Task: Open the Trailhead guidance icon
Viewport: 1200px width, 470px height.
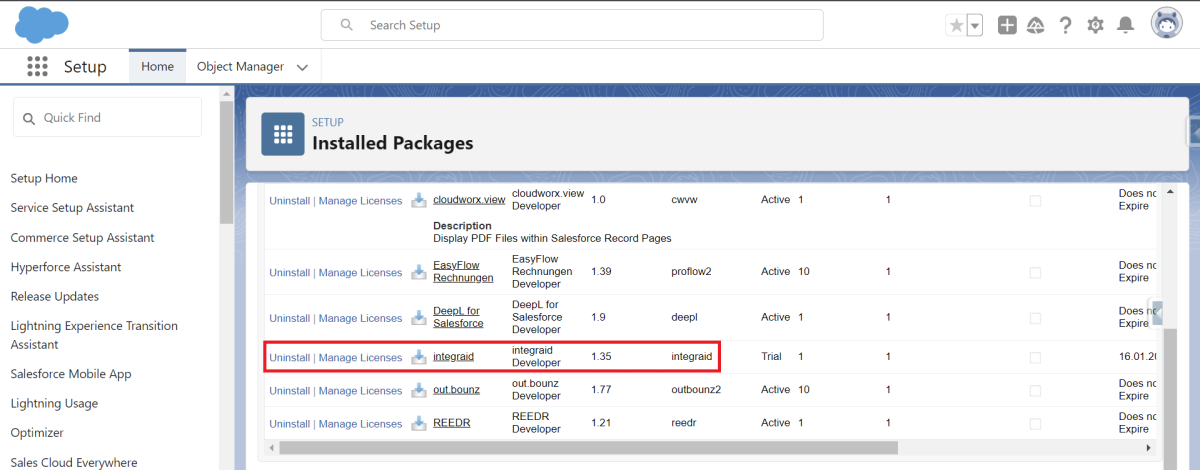Action: click(x=1036, y=25)
